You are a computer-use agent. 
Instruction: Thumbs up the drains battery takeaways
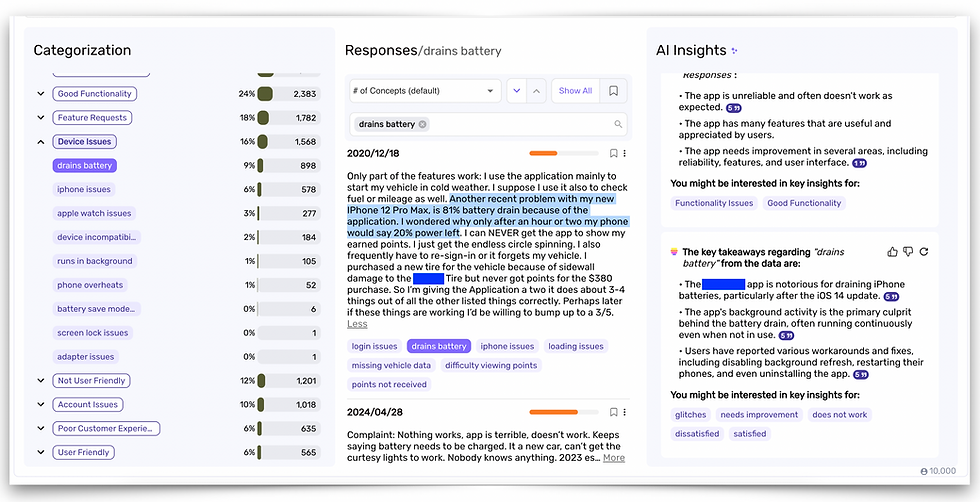pos(892,252)
